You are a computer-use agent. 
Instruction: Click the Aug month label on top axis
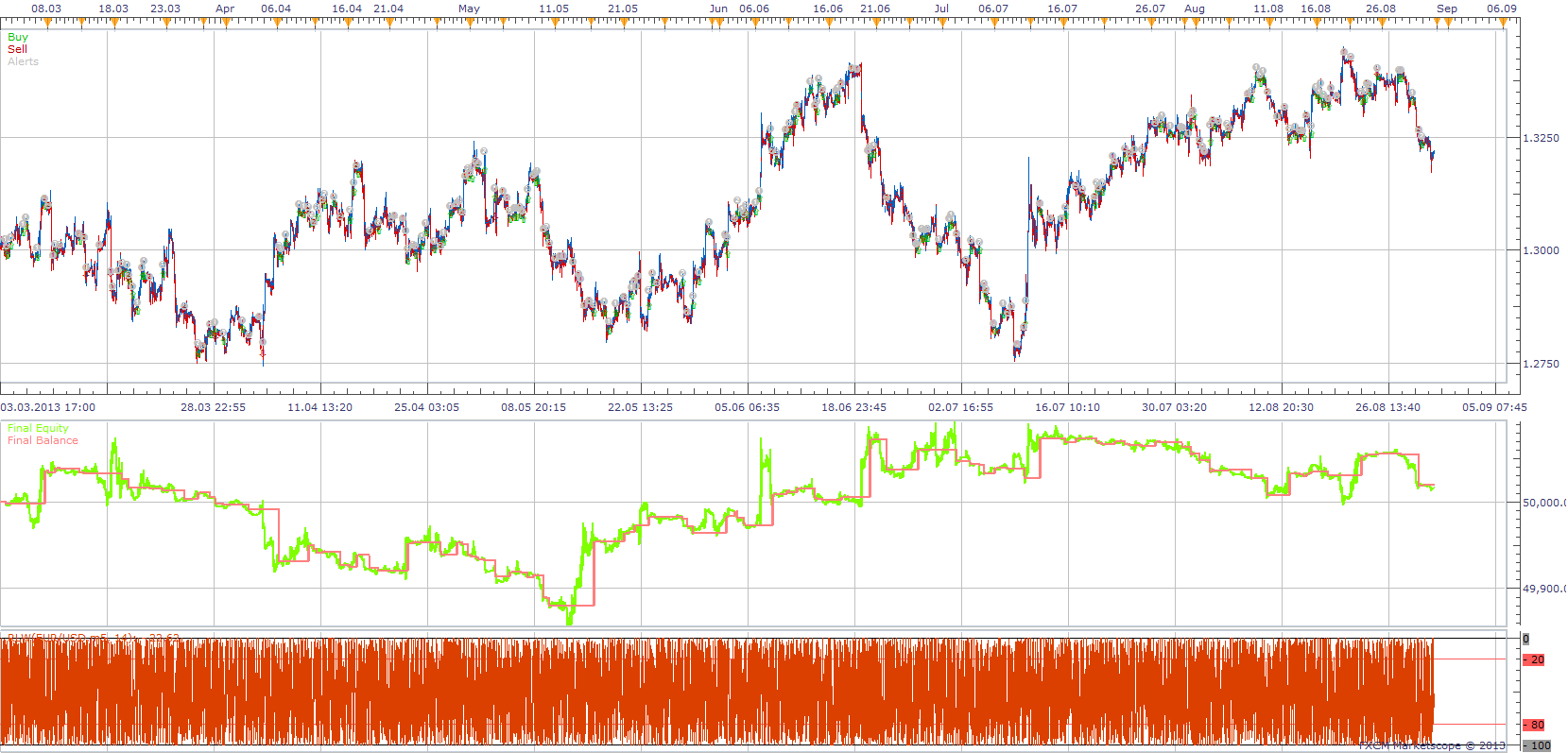pos(1195,9)
